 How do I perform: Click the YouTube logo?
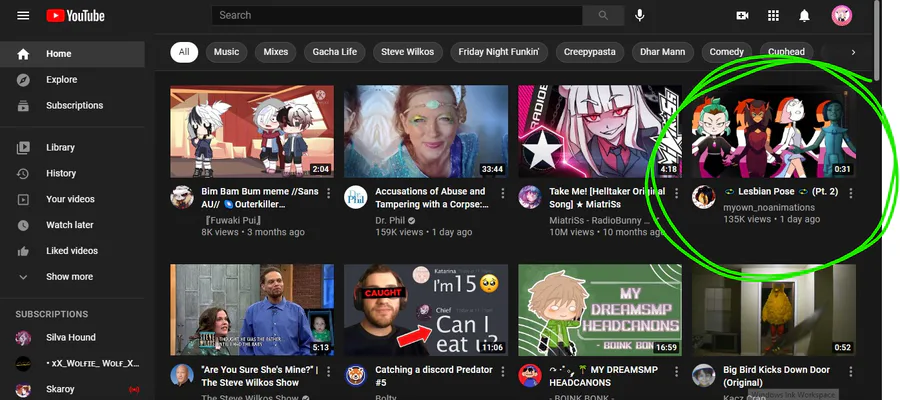[x=76, y=15]
